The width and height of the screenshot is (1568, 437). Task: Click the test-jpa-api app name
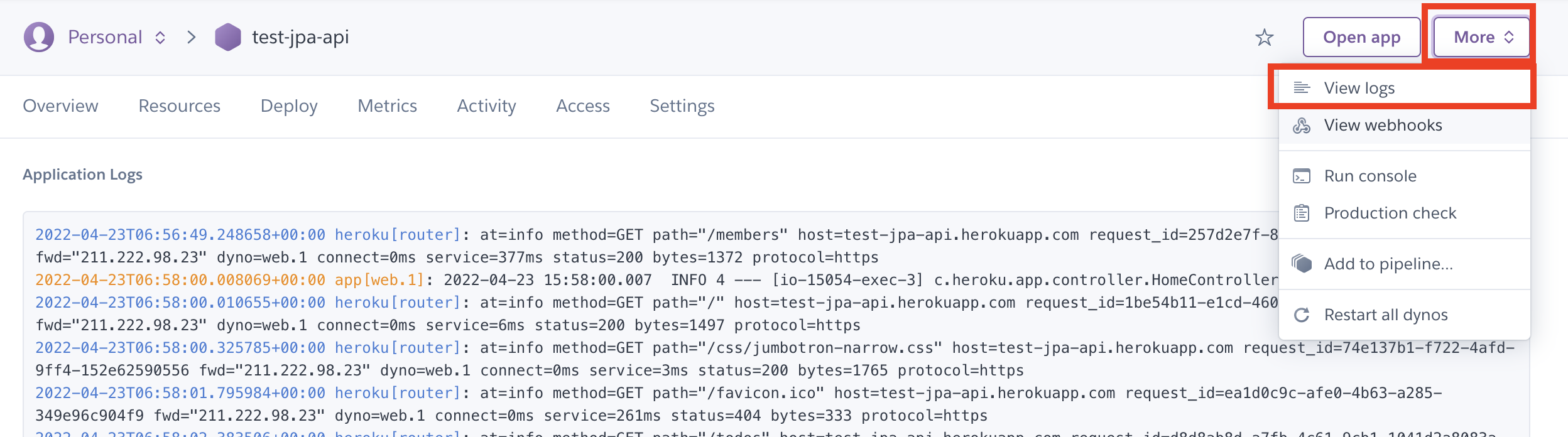tap(300, 37)
